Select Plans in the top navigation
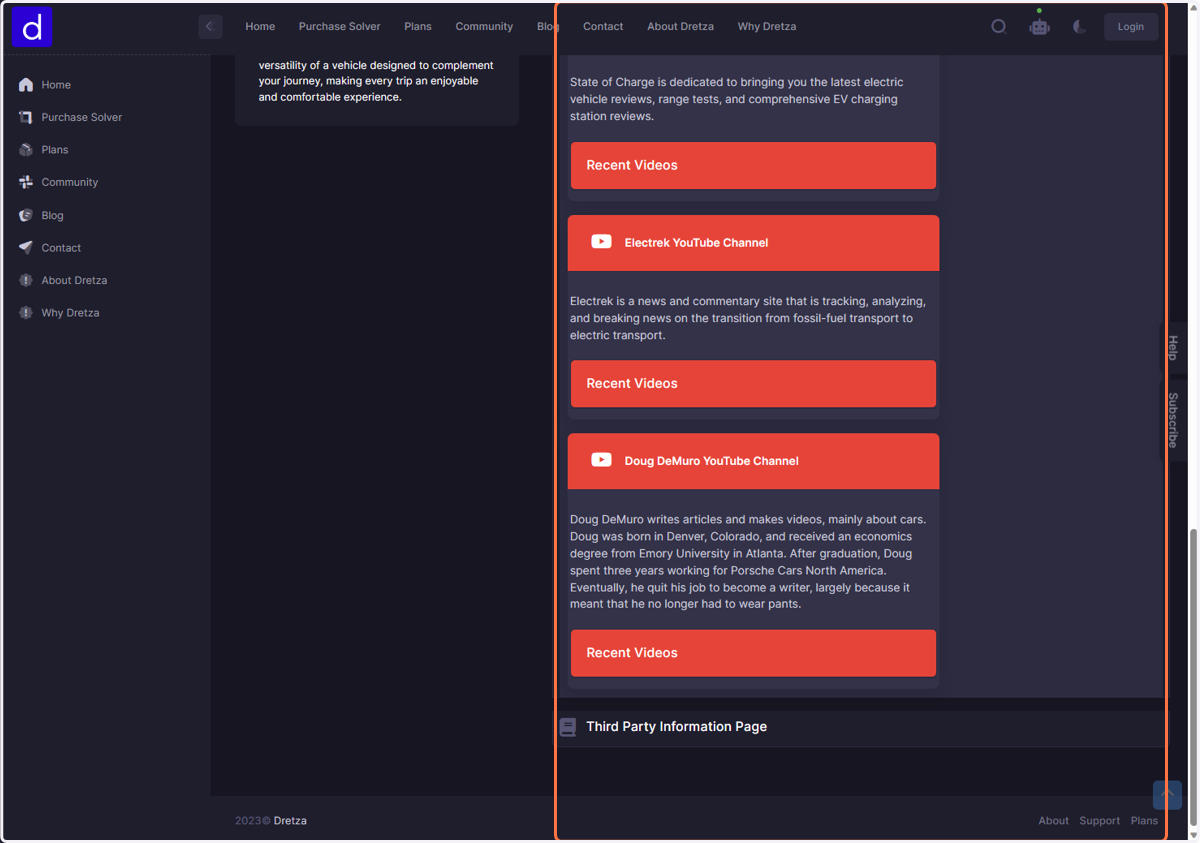The height and width of the screenshot is (843, 1200). [418, 27]
